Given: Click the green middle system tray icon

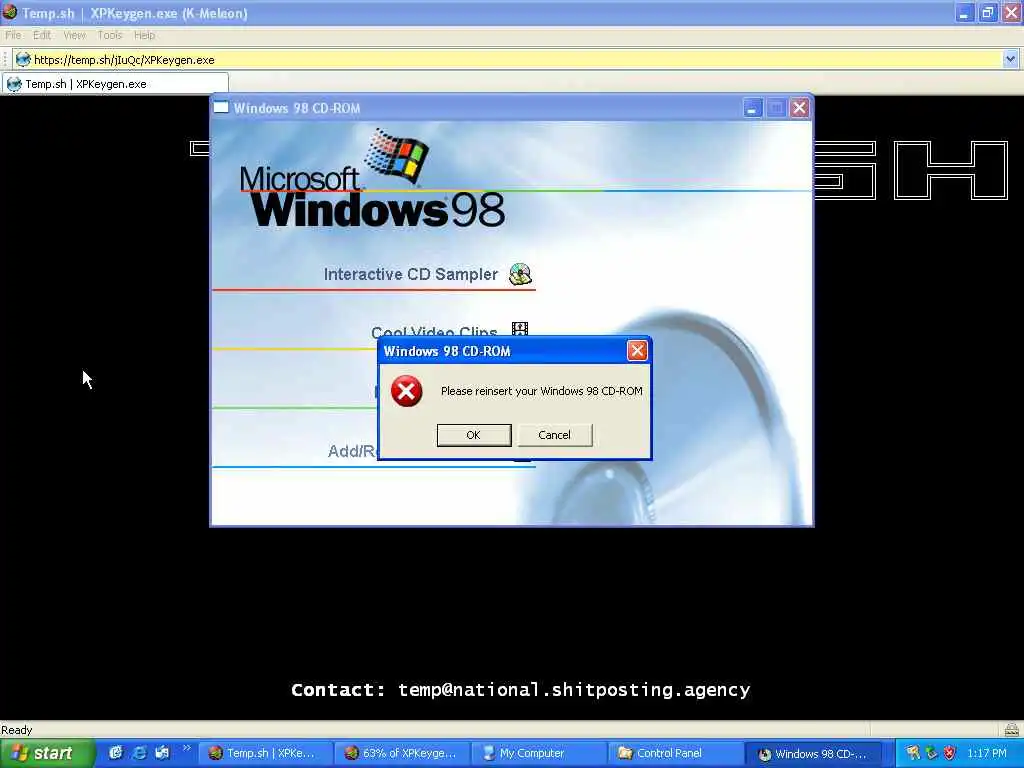Looking at the screenshot, I should tap(931, 753).
